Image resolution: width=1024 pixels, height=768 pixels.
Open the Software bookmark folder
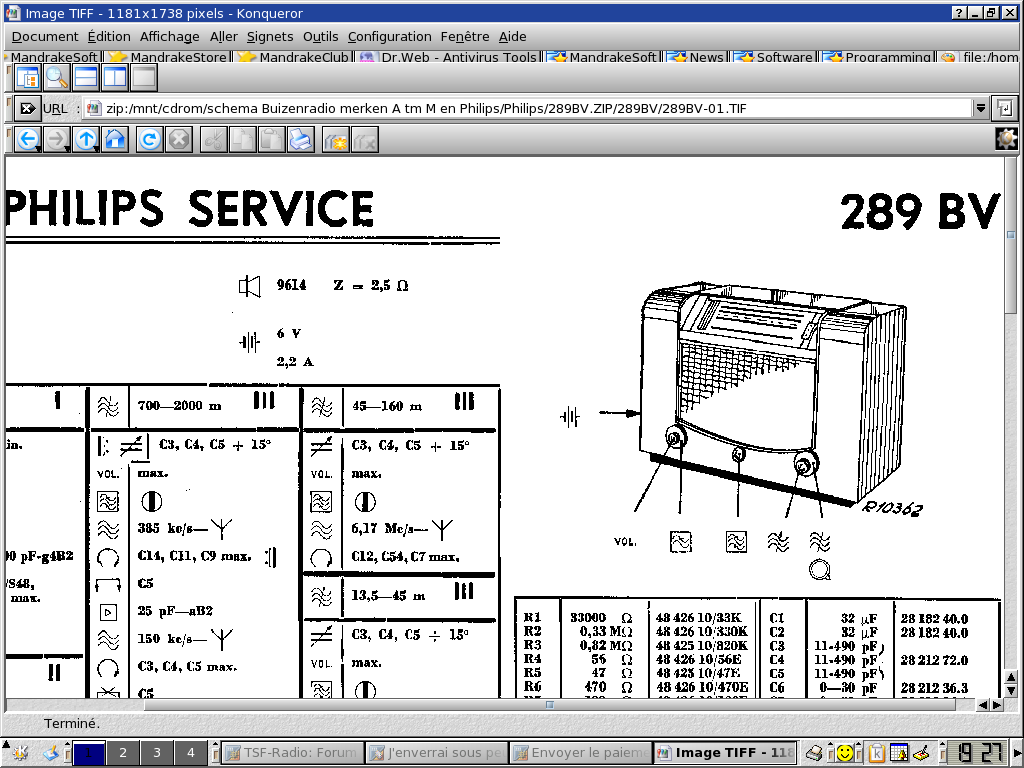(774, 57)
